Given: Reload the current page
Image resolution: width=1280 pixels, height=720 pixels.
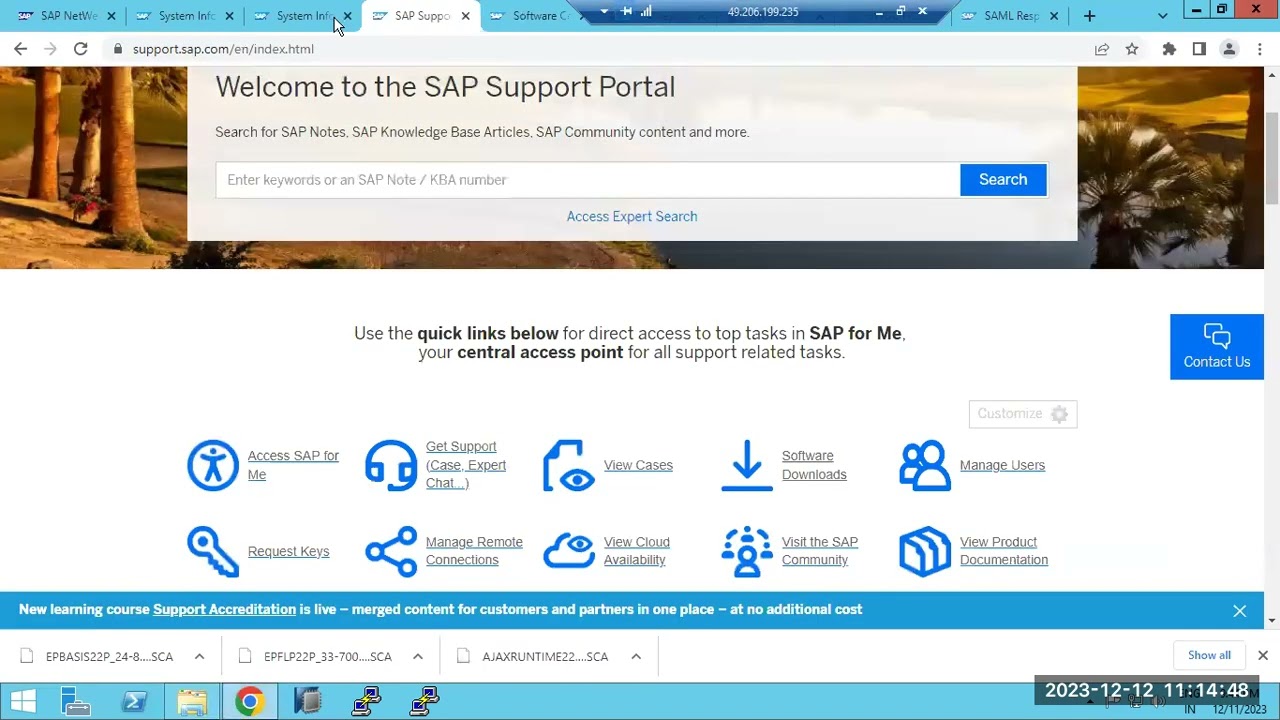Looking at the screenshot, I should pyautogui.click(x=80, y=49).
